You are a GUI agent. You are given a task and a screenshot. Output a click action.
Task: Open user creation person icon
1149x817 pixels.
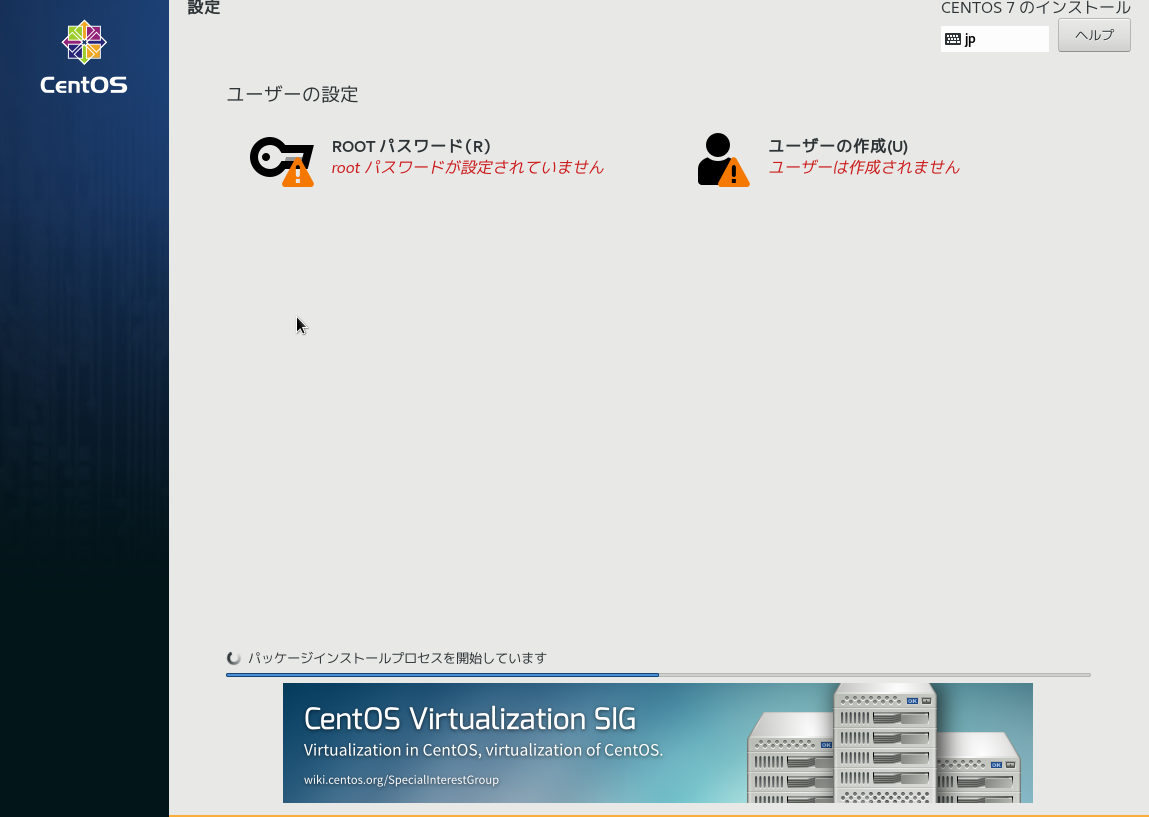click(x=723, y=160)
